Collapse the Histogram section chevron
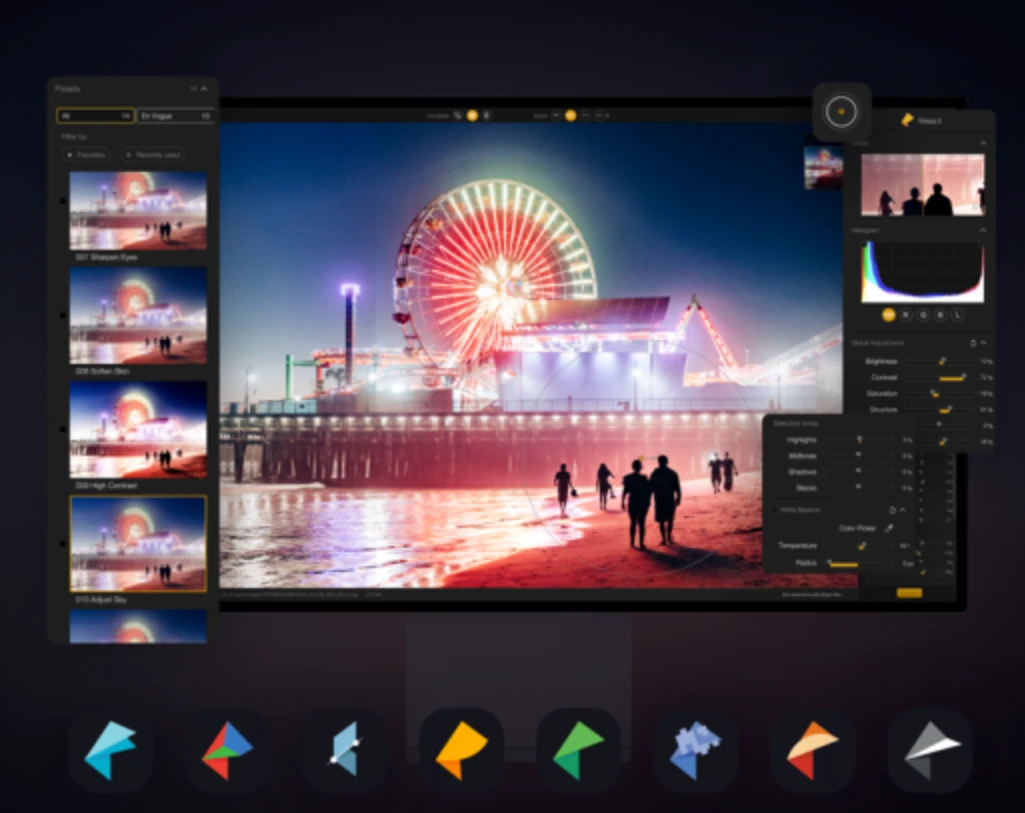 click(983, 230)
